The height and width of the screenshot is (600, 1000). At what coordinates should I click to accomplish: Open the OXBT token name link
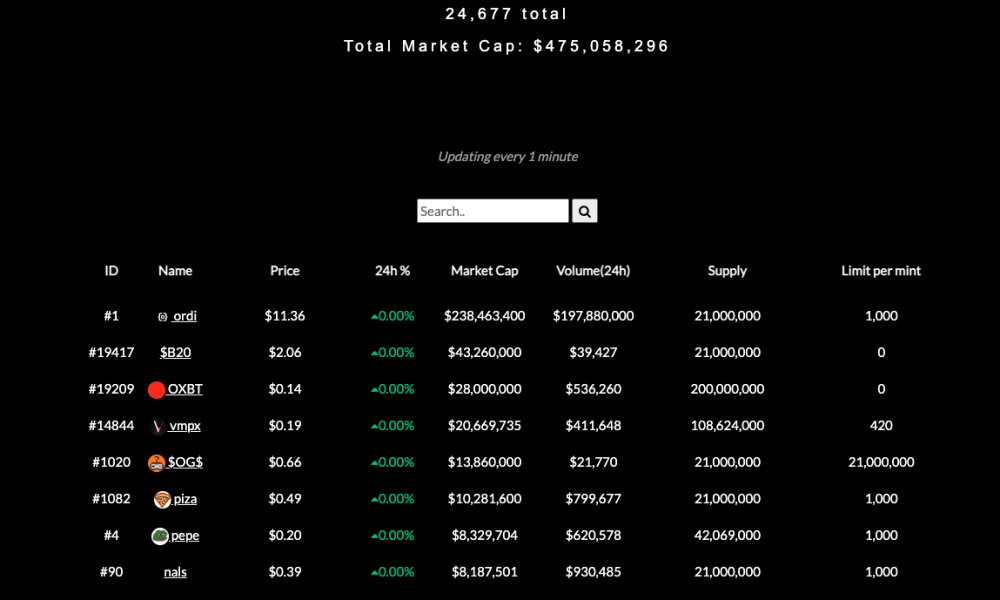click(x=185, y=389)
